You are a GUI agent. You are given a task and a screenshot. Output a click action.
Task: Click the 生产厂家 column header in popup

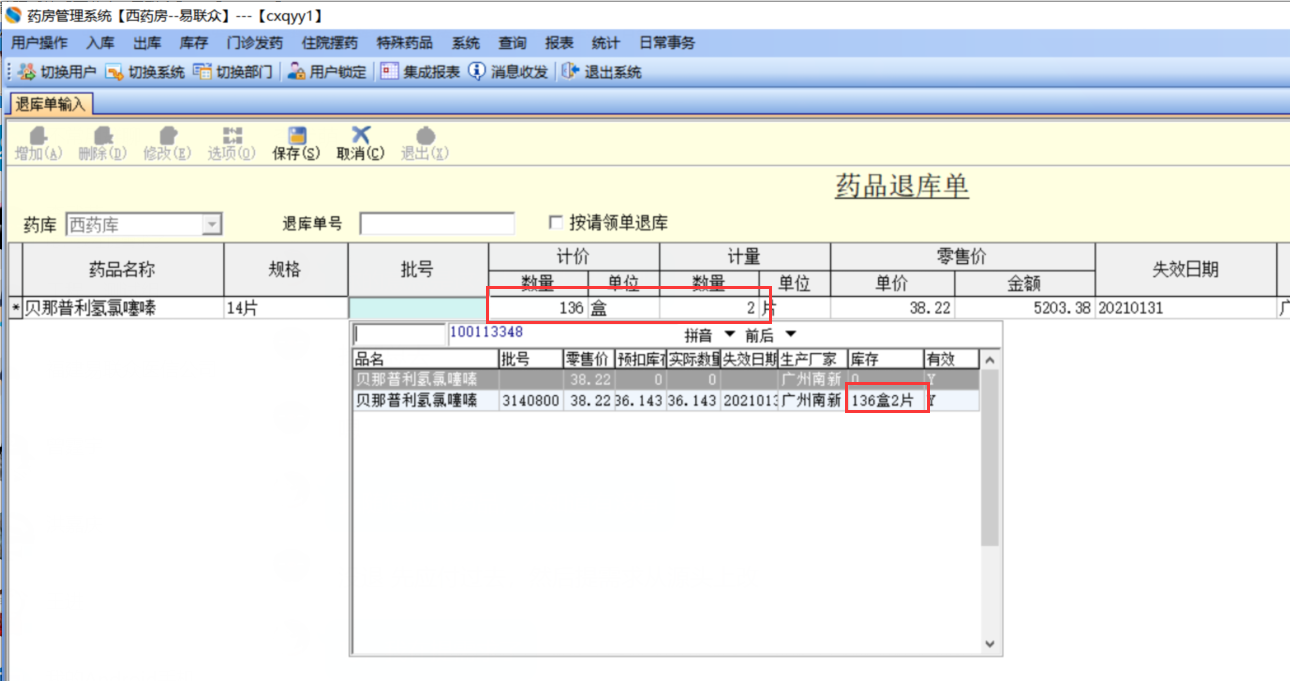(x=813, y=359)
